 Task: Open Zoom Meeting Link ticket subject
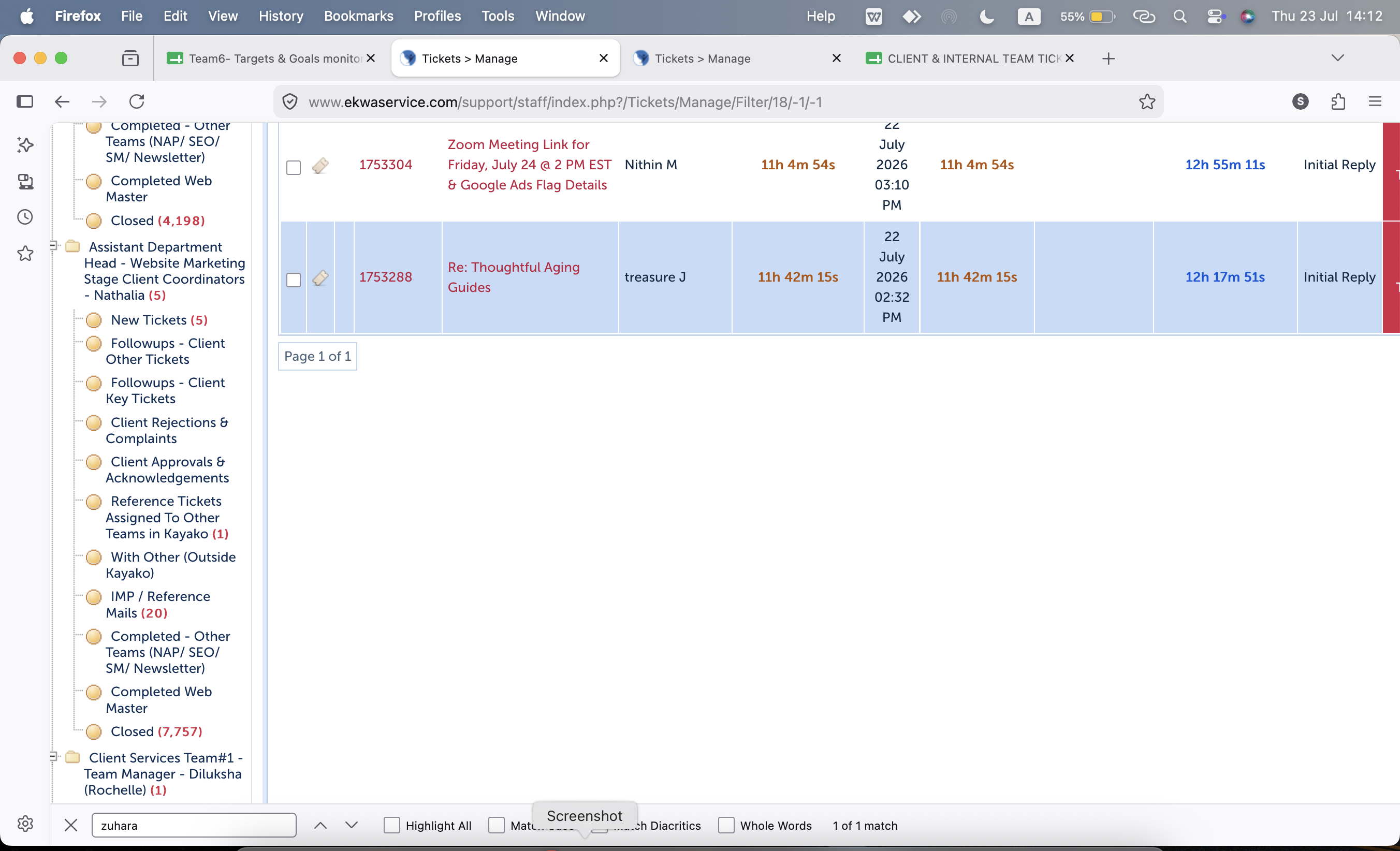(x=530, y=165)
